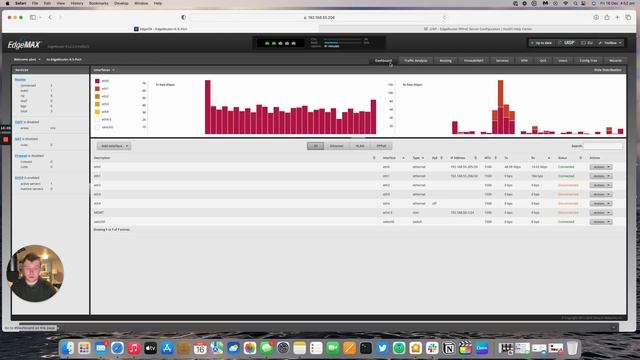Open Launchpad in the dock
This screenshot has height=360, width=640.
[84, 348]
